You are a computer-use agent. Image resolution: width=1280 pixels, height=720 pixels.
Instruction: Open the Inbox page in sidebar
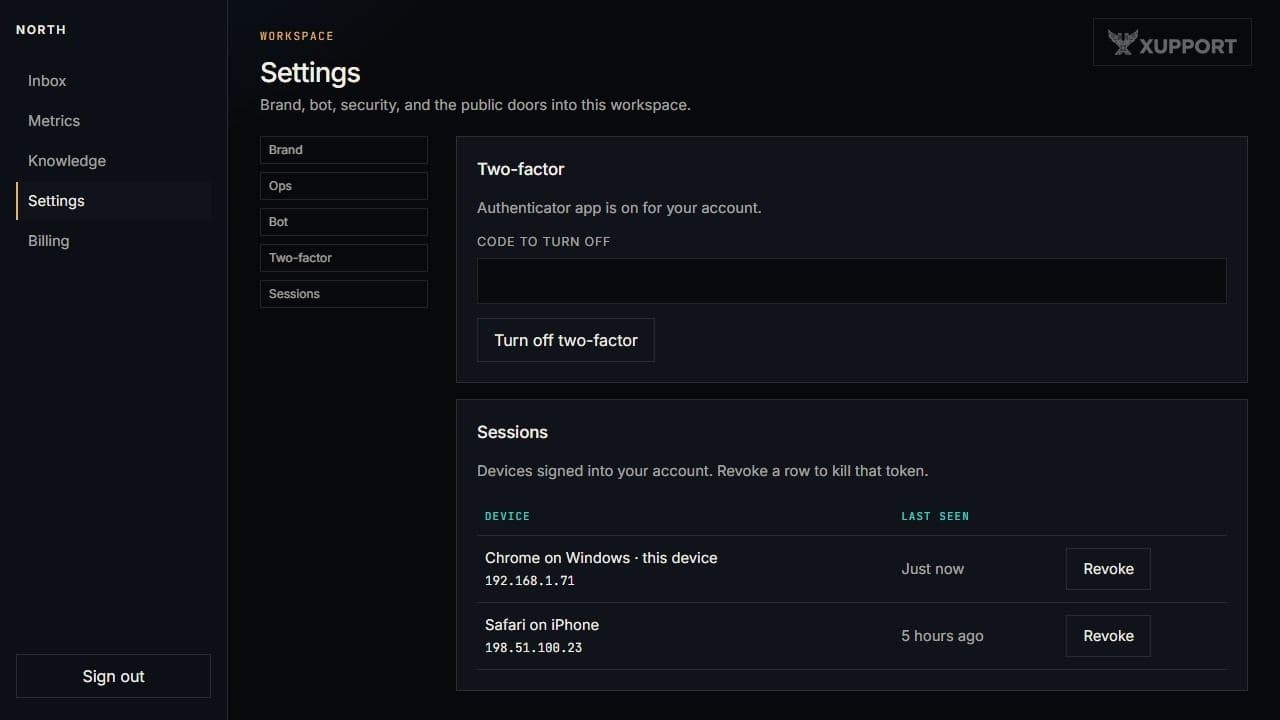[x=113, y=81]
